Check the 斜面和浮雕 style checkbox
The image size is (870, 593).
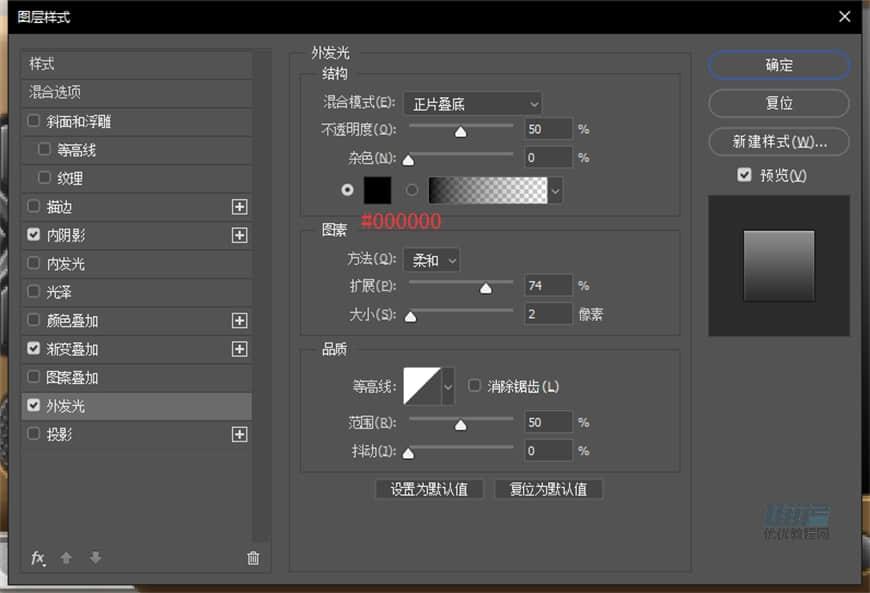click(x=32, y=121)
